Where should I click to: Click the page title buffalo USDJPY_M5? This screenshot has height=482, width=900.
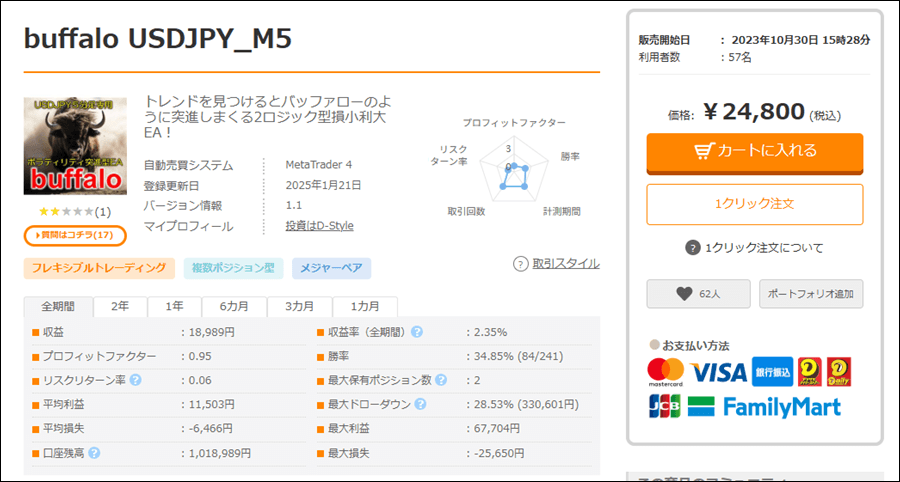(x=158, y=38)
